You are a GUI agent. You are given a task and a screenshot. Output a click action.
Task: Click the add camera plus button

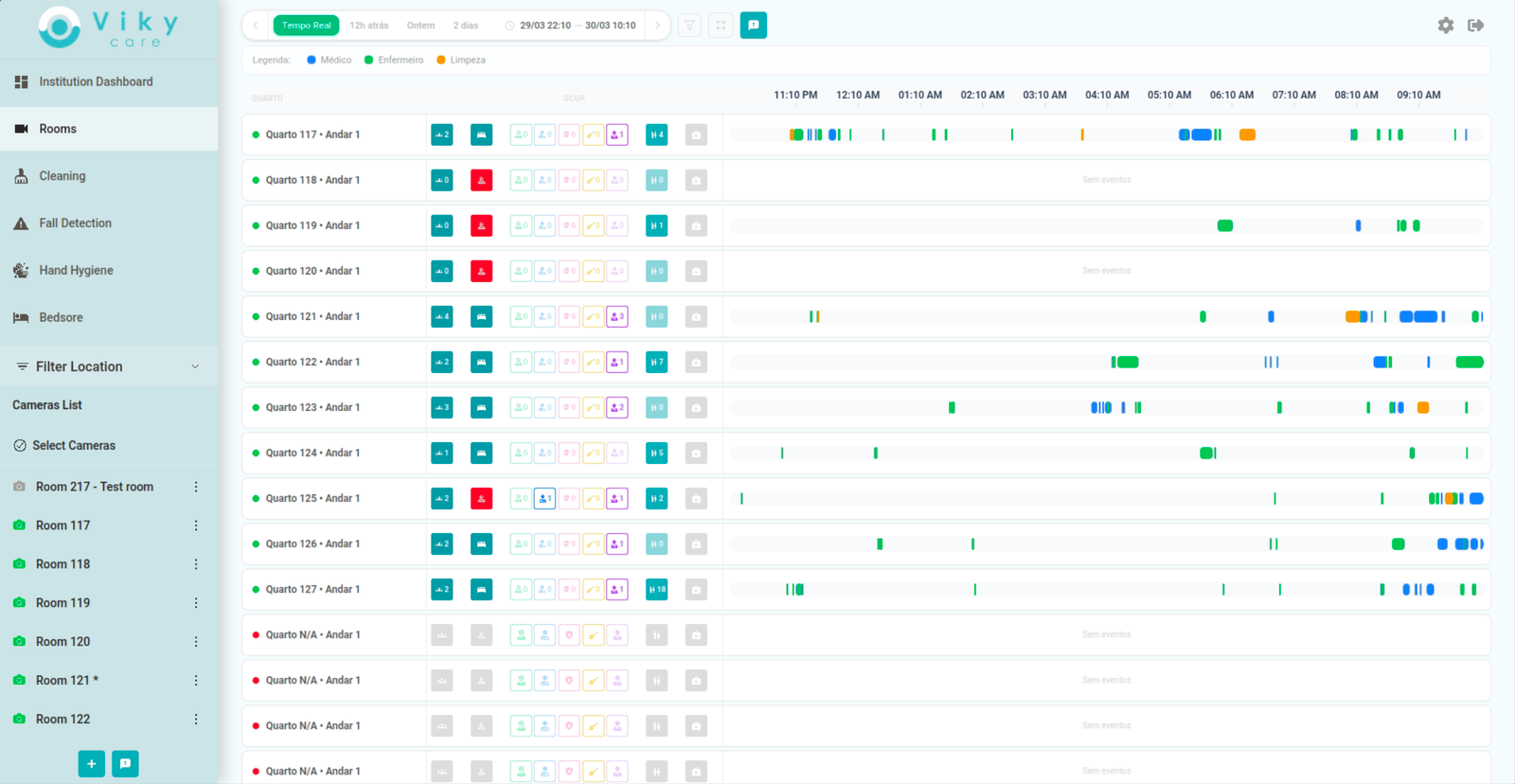(92, 764)
